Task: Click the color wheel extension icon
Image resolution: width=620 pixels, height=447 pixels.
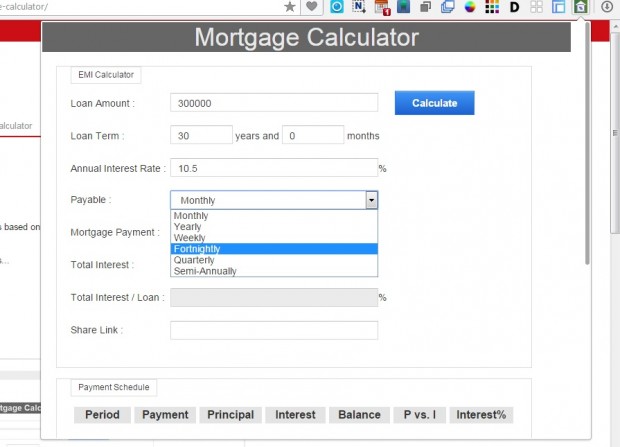Action: (x=469, y=7)
